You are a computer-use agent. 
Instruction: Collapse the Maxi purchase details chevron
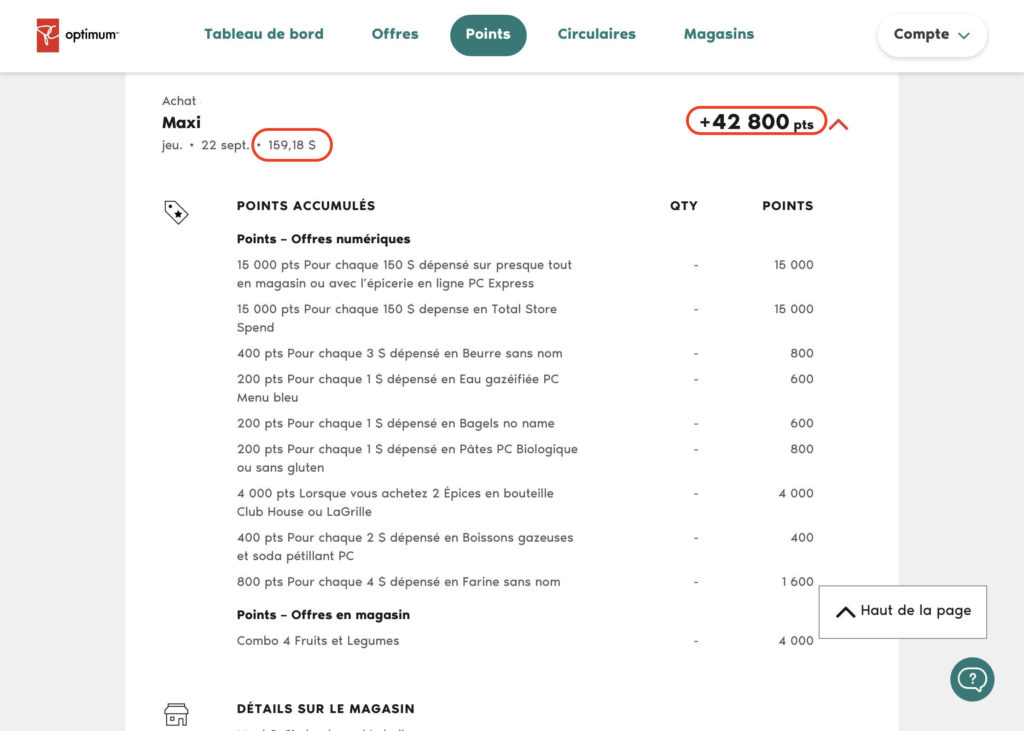pyautogui.click(x=839, y=125)
